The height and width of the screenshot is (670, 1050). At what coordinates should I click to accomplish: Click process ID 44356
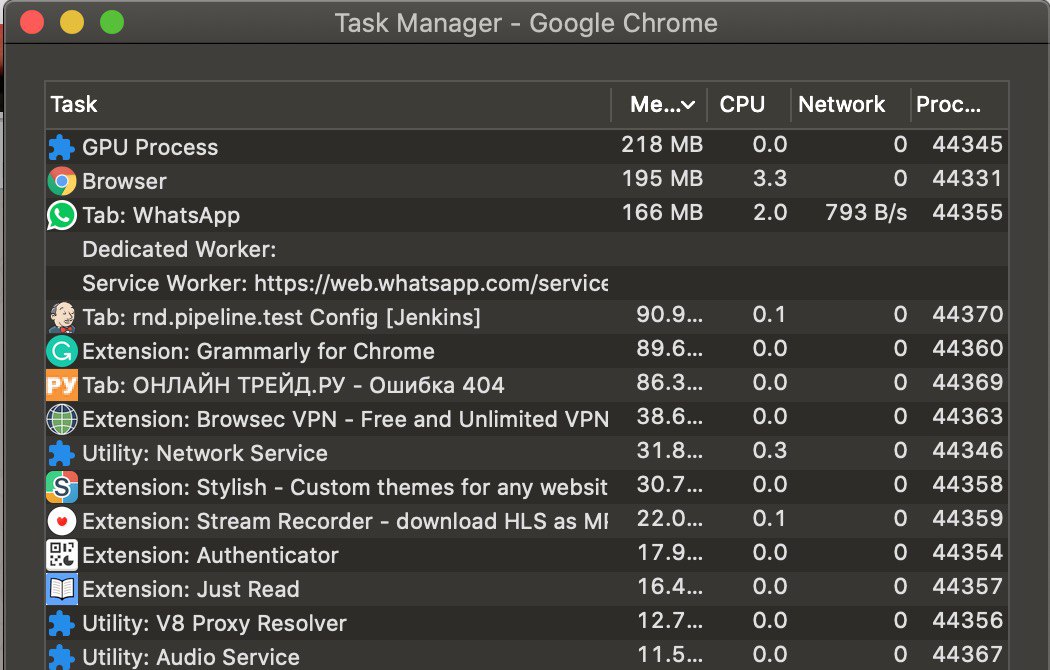pos(968,621)
